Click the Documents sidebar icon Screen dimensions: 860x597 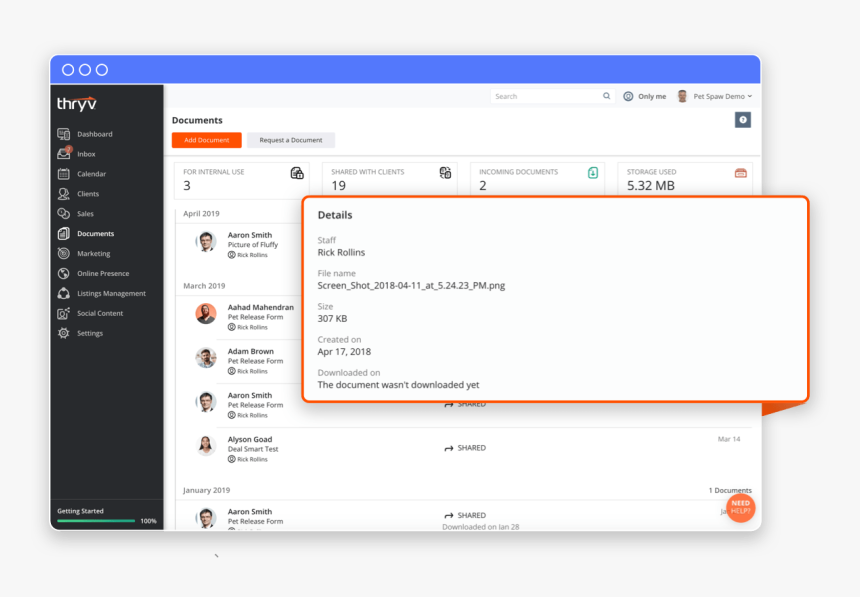pyautogui.click(x=64, y=234)
